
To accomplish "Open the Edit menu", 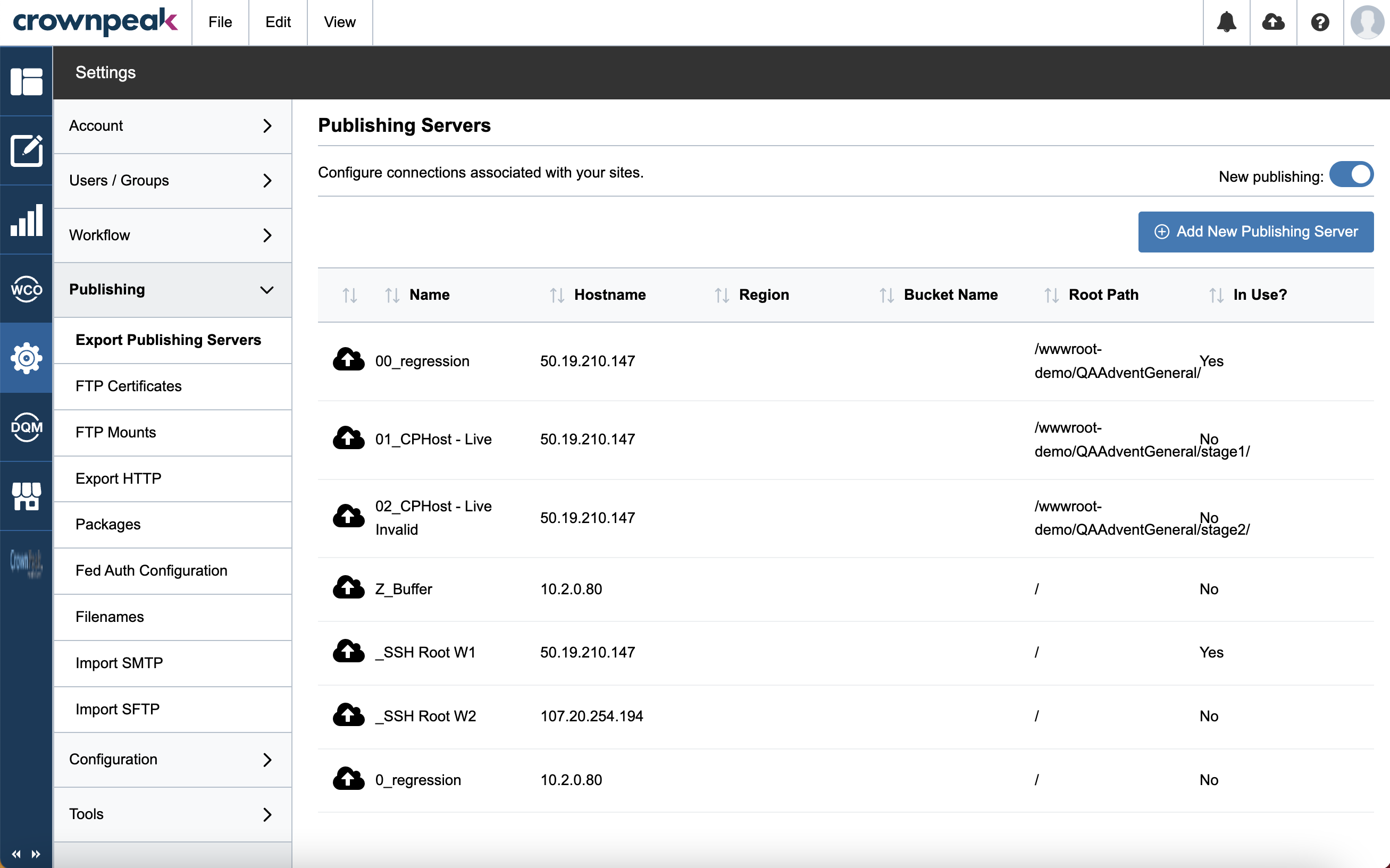I will pos(278,22).
